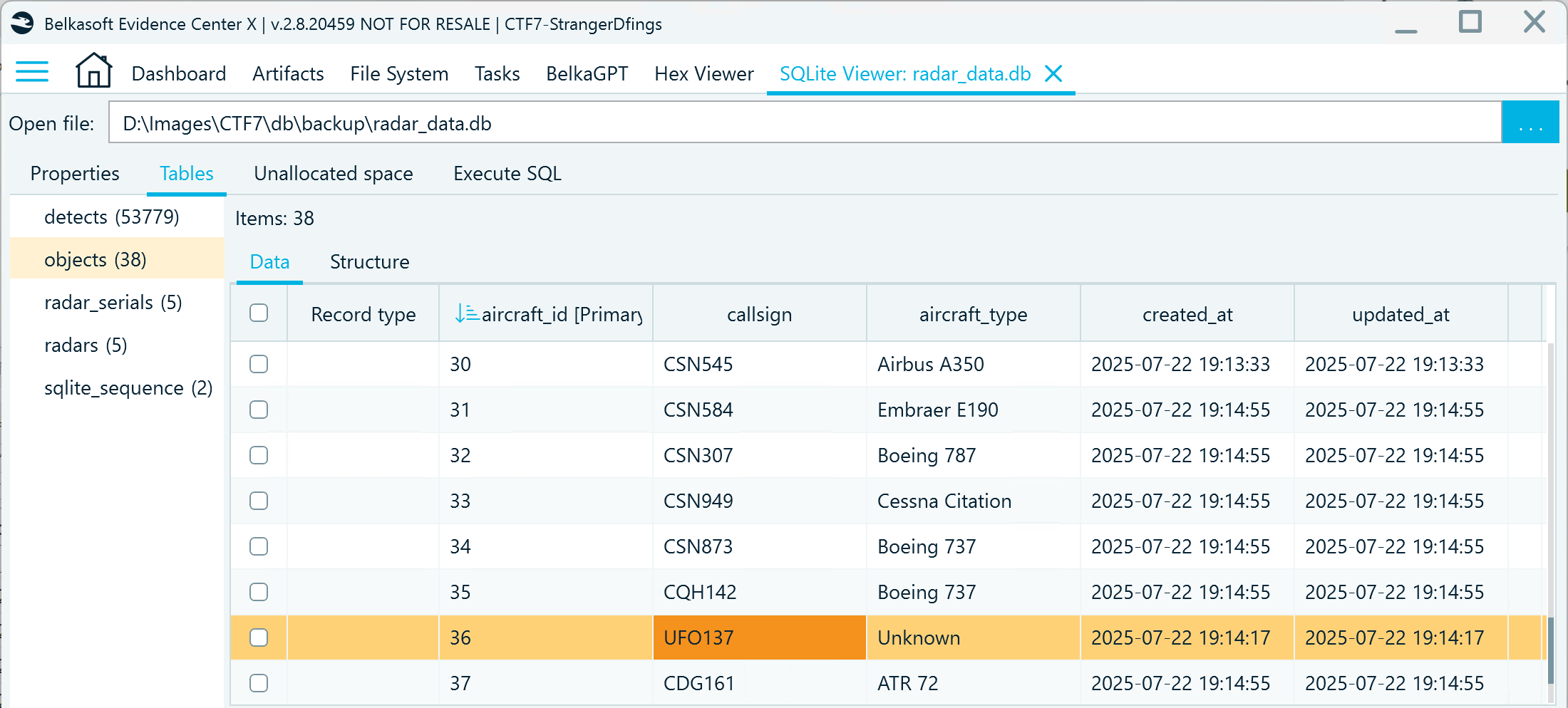Tick the select-all header checkbox
This screenshot has width=1568, height=708.
tap(259, 313)
